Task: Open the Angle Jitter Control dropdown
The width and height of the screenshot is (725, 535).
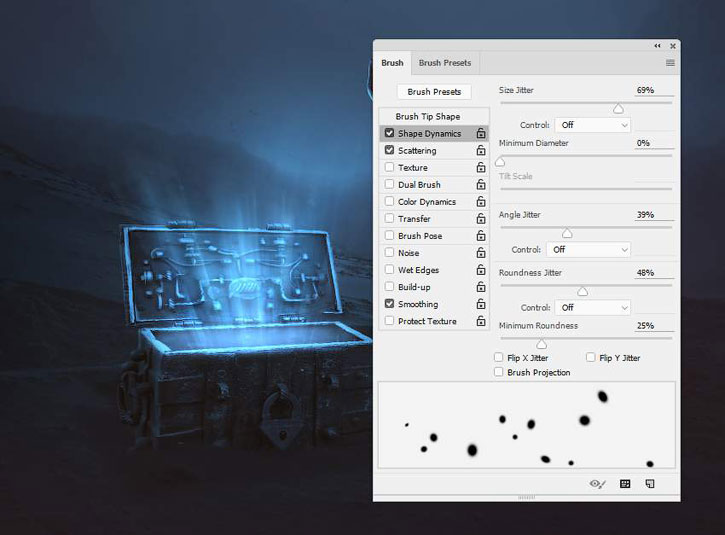Action: click(589, 250)
